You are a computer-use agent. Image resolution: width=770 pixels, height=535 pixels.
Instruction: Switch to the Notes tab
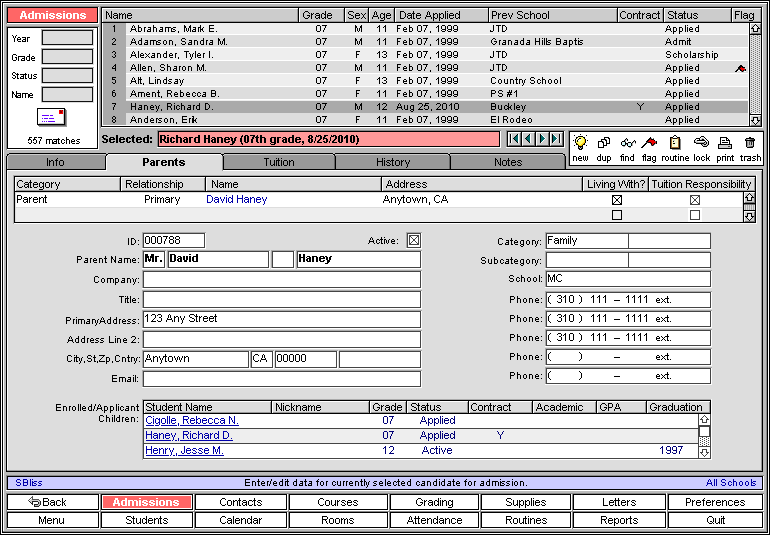(508, 162)
